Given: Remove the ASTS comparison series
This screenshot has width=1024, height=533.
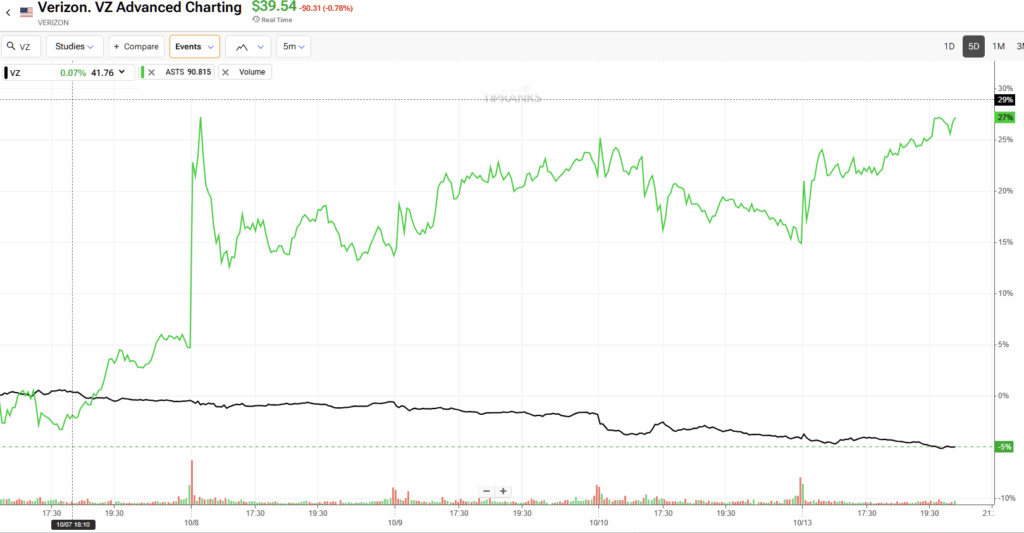Looking at the screenshot, I should (x=152, y=72).
